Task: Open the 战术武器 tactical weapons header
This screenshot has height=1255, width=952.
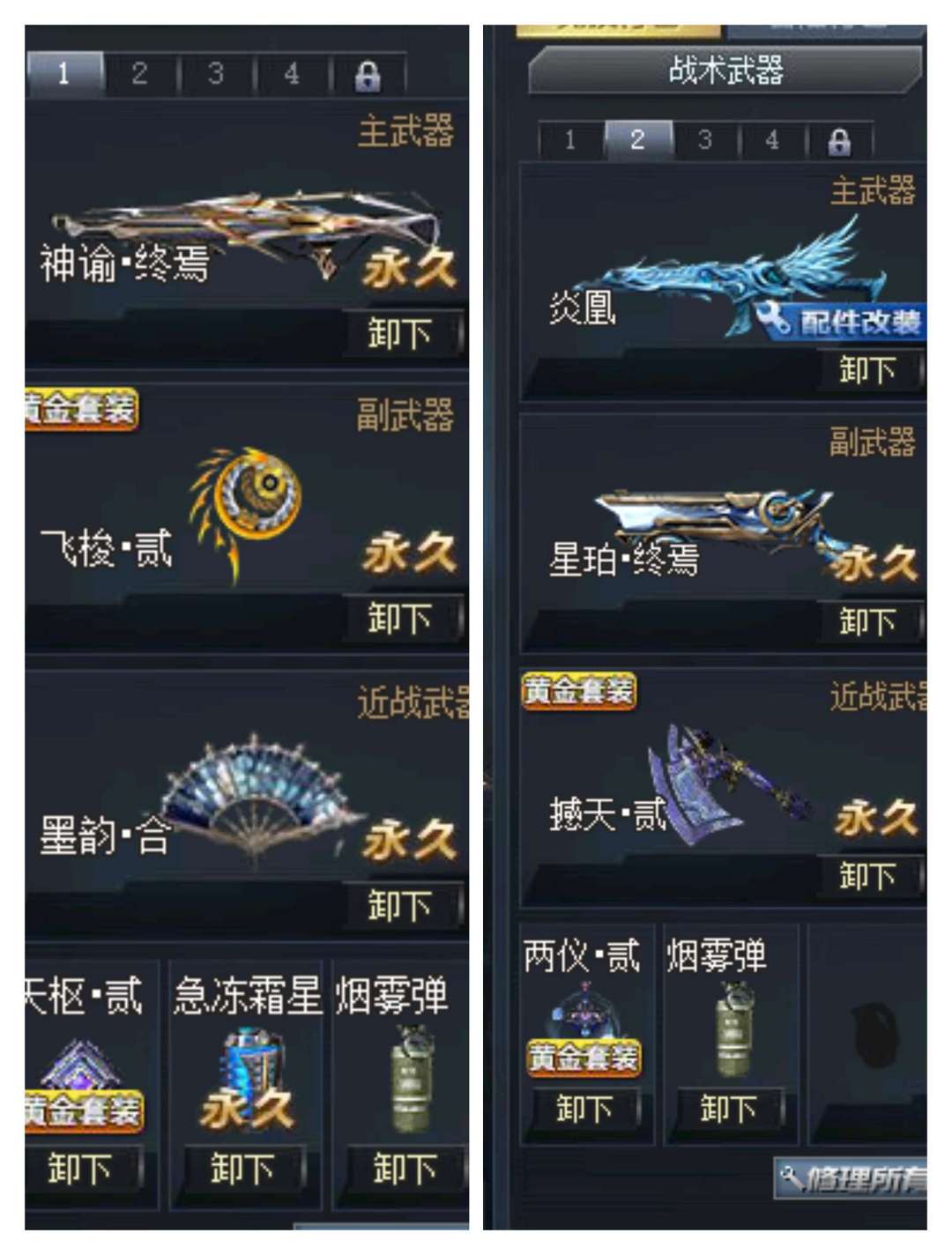Action: point(725,71)
